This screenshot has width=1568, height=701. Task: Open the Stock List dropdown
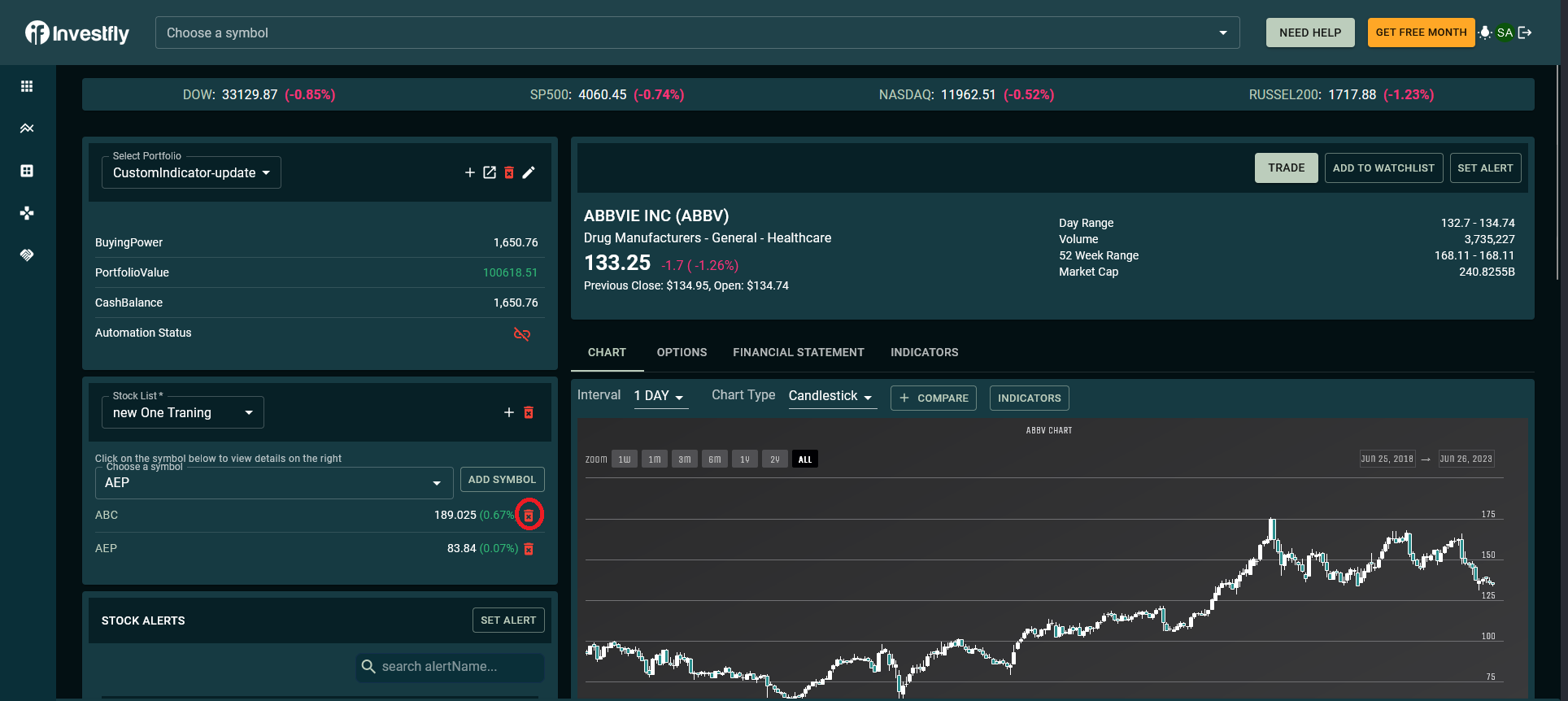click(x=183, y=412)
